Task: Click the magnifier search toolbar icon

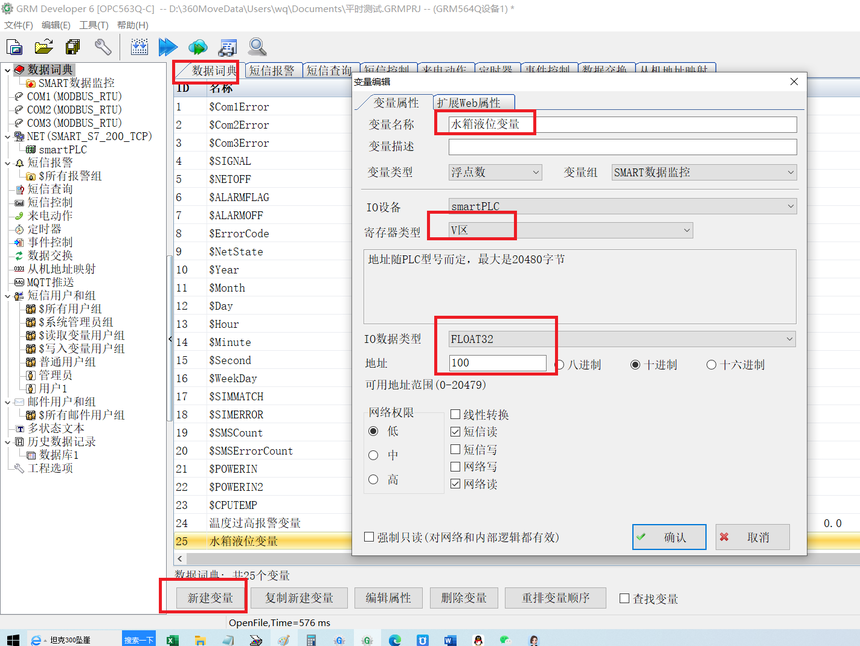Action: click(x=257, y=47)
